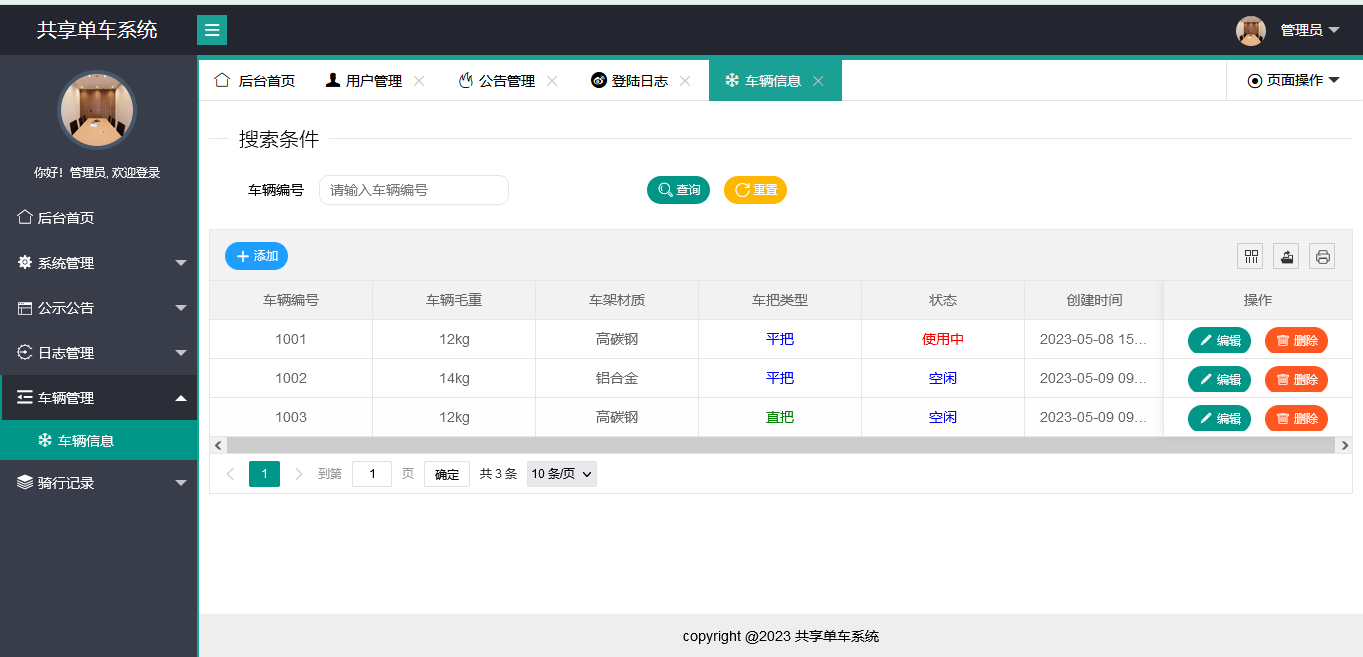Viewport: 1363px width, 657px height.
Task: Click the 确定 page confirm button
Action: (x=447, y=474)
